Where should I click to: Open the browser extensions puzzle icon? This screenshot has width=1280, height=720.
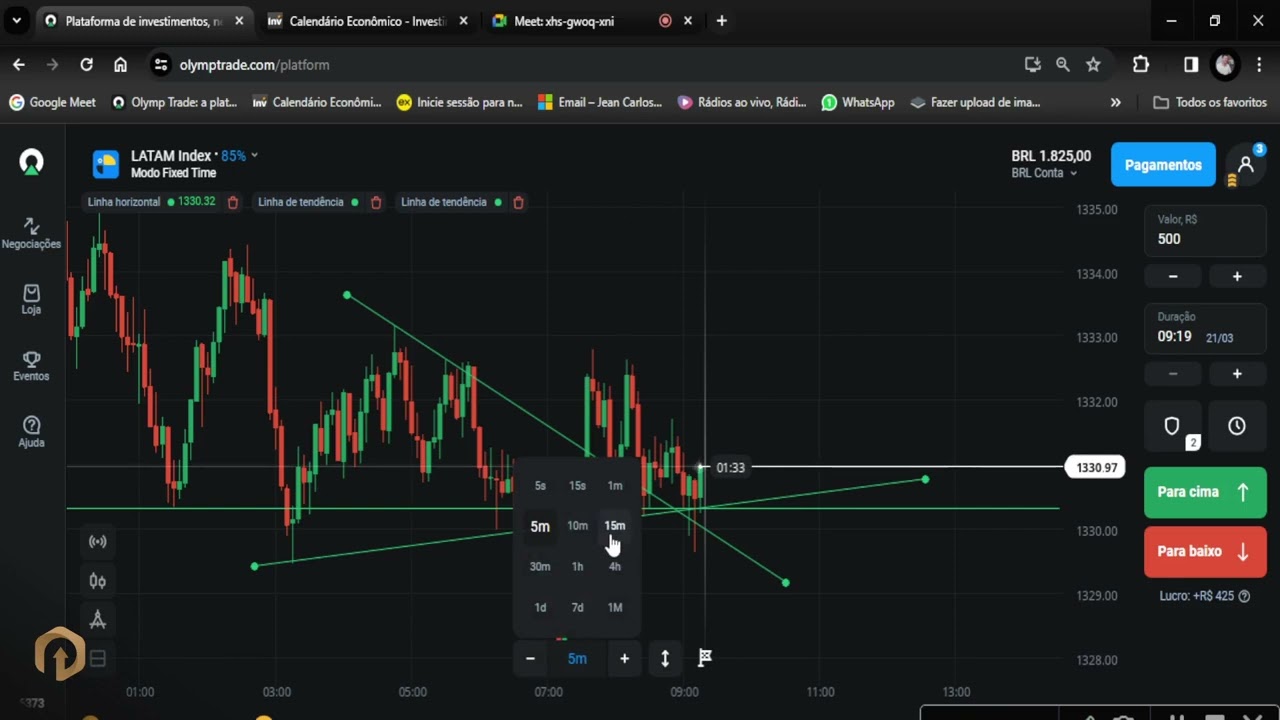tap(1141, 64)
